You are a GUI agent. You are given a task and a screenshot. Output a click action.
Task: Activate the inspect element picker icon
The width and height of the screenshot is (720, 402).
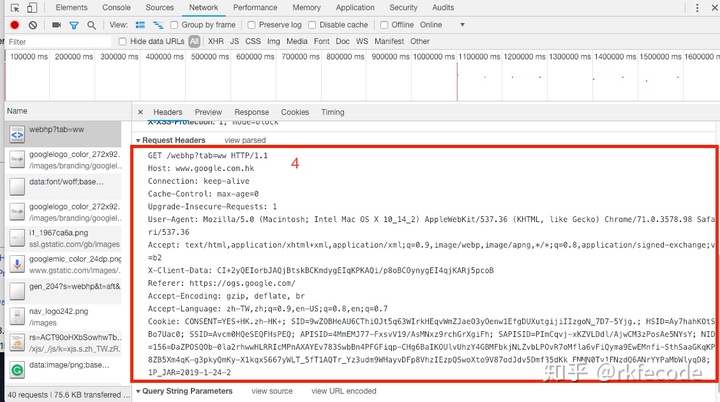pos(15,8)
